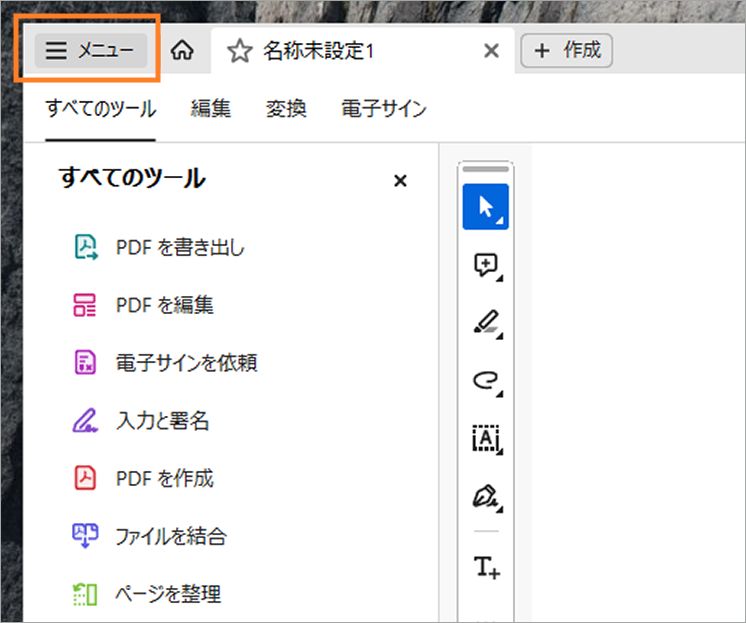This screenshot has width=746, height=623.
Task: Open the 編集 tab
Action: coord(211,109)
